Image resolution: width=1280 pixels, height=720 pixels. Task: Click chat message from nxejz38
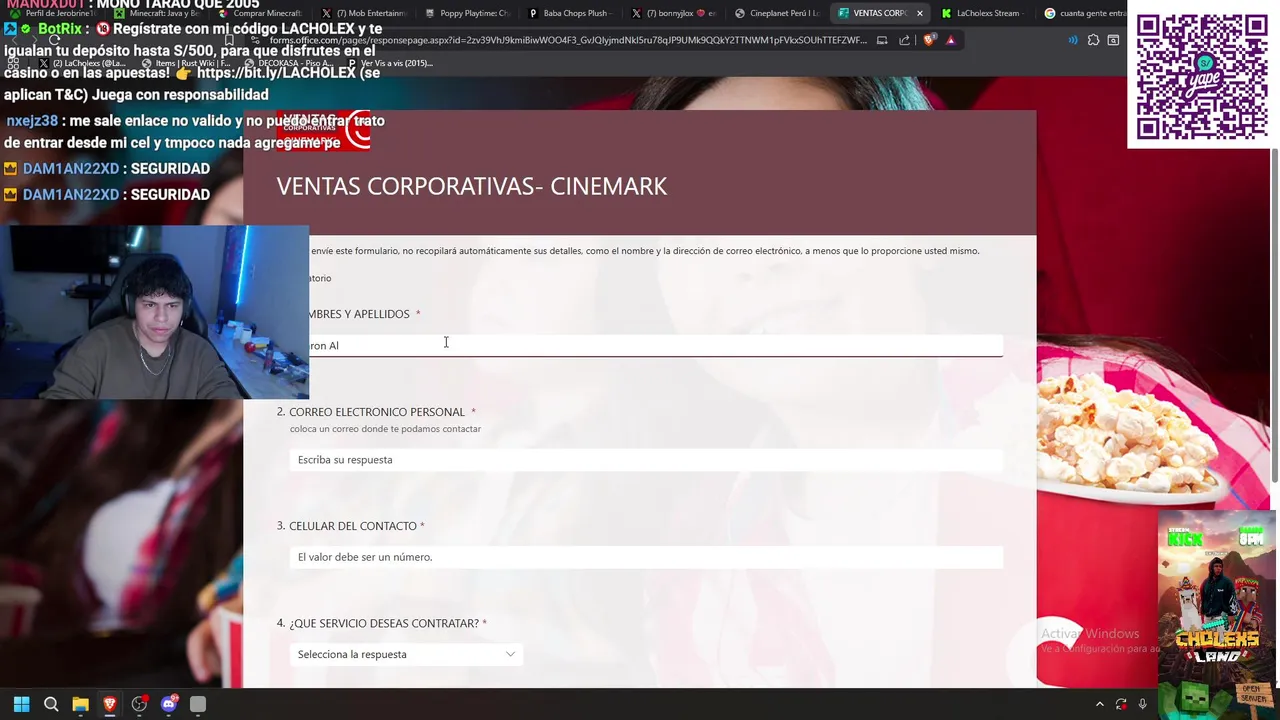pos(195,131)
